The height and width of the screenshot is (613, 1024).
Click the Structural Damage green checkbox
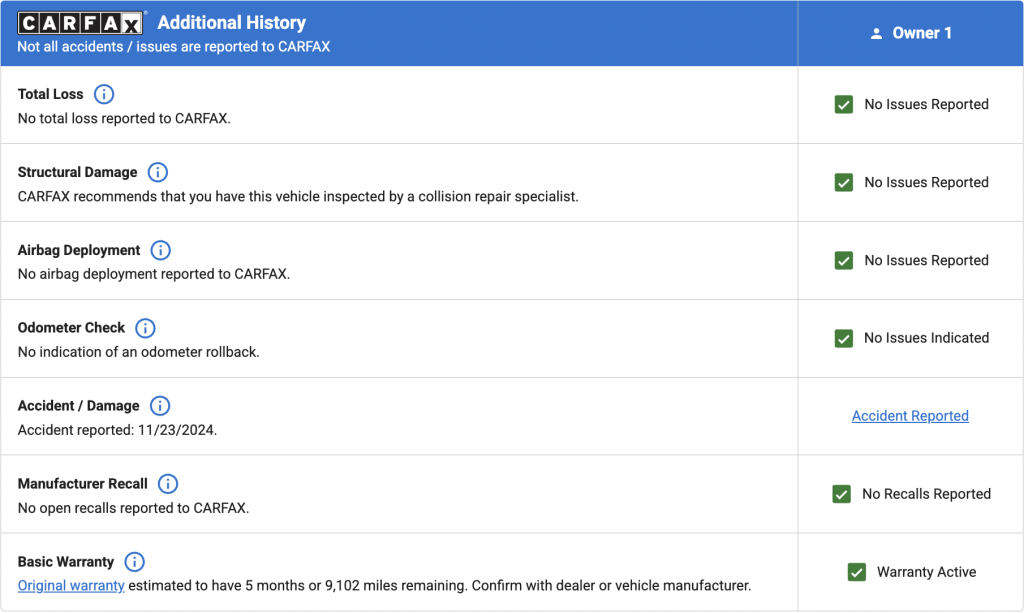pos(844,182)
